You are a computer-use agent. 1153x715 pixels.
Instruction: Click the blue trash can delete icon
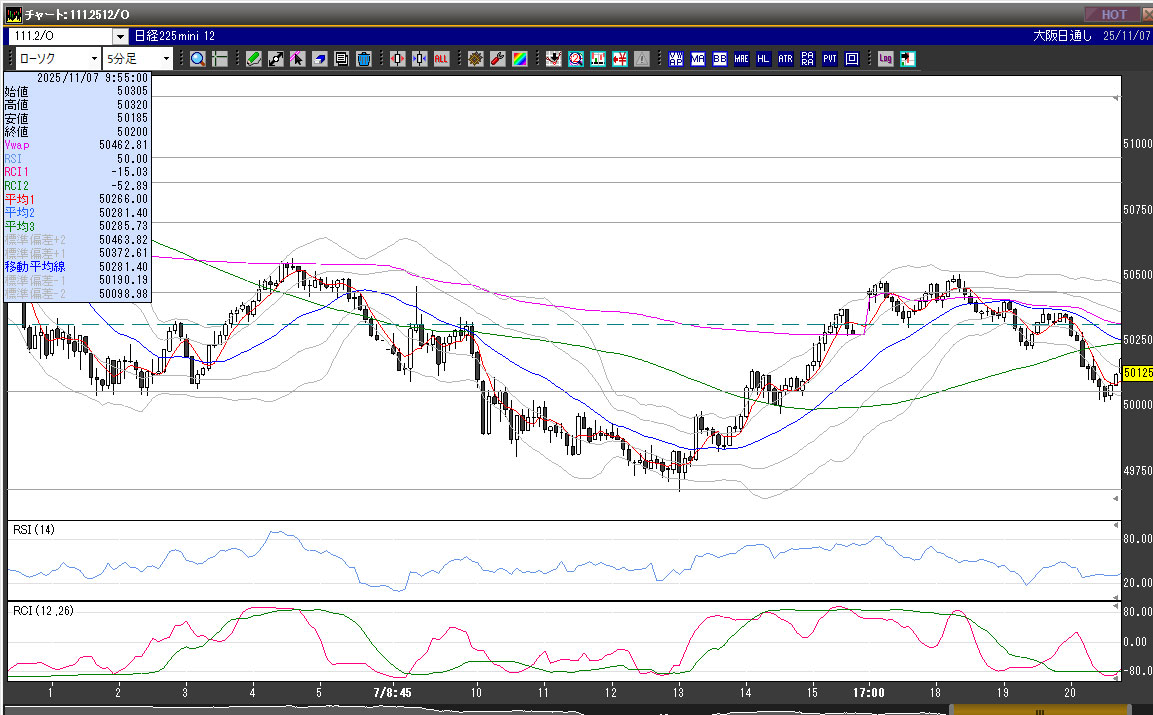[x=364, y=59]
